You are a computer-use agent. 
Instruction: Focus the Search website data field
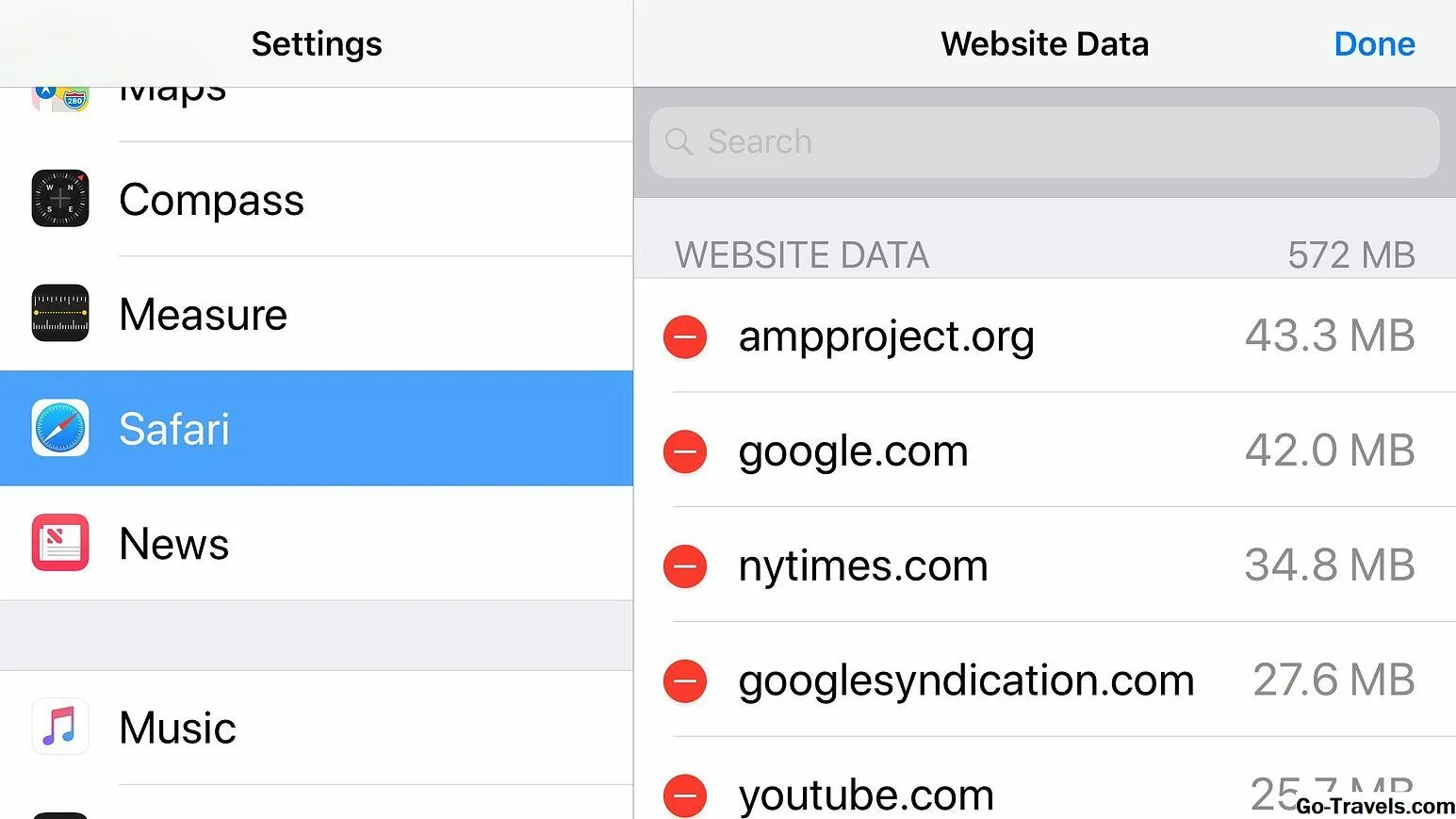coord(1044,141)
